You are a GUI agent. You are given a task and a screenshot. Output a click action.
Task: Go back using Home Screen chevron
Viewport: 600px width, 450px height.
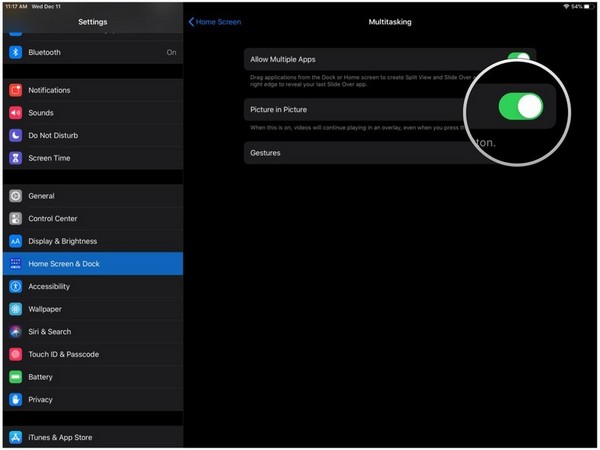215,21
